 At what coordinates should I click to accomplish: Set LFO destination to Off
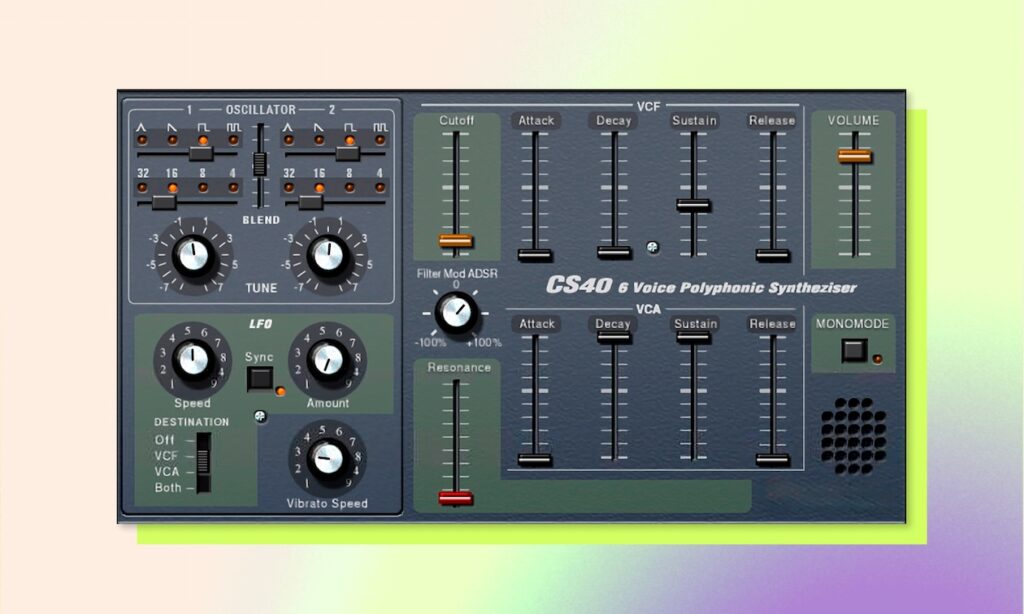tap(164, 440)
